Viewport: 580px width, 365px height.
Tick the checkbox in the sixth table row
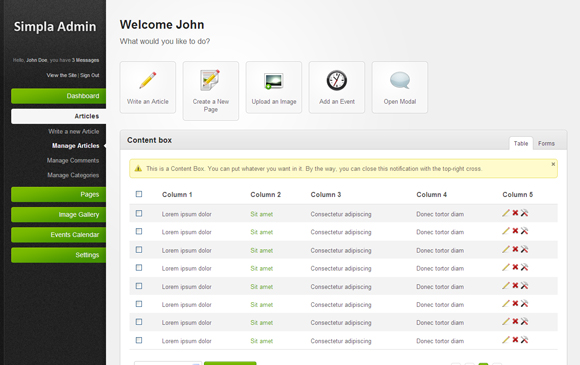[139, 304]
